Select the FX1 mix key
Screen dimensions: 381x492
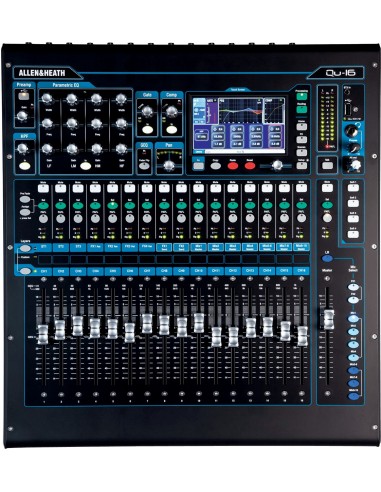coord(353,287)
